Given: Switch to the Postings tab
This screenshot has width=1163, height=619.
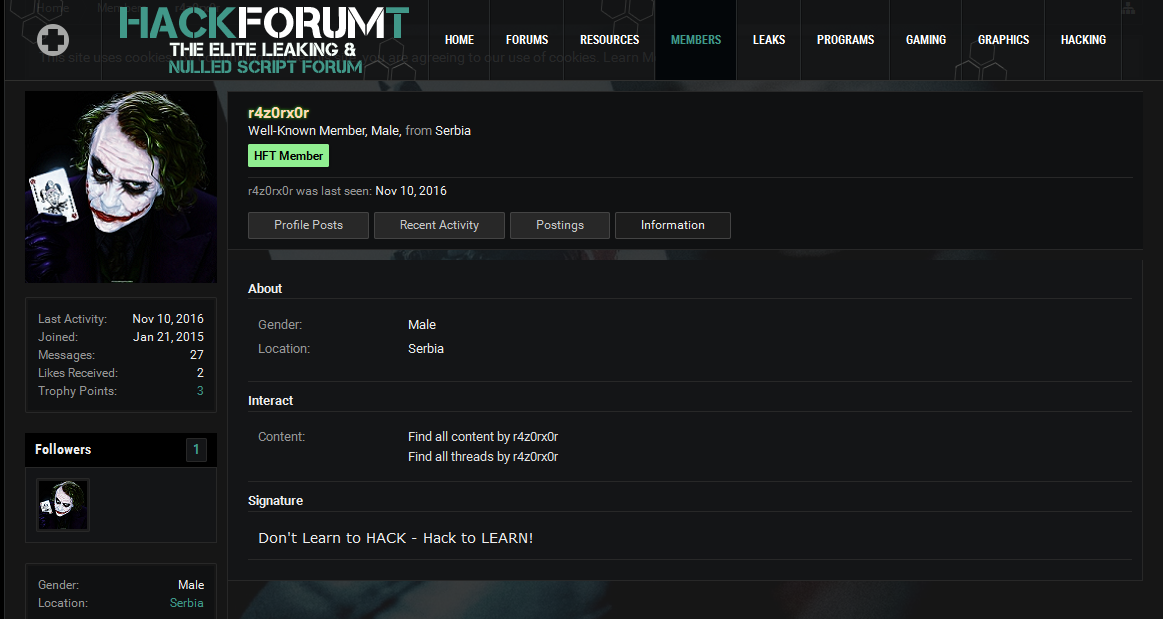Looking at the screenshot, I should pos(560,225).
